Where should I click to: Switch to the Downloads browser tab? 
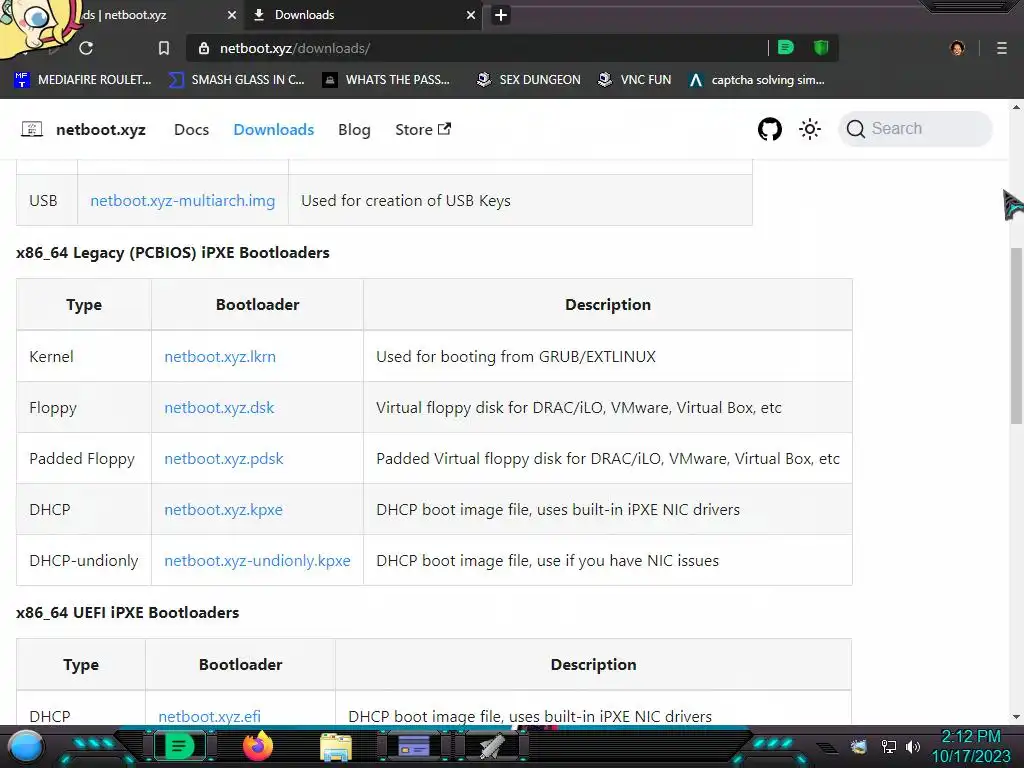point(362,15)
